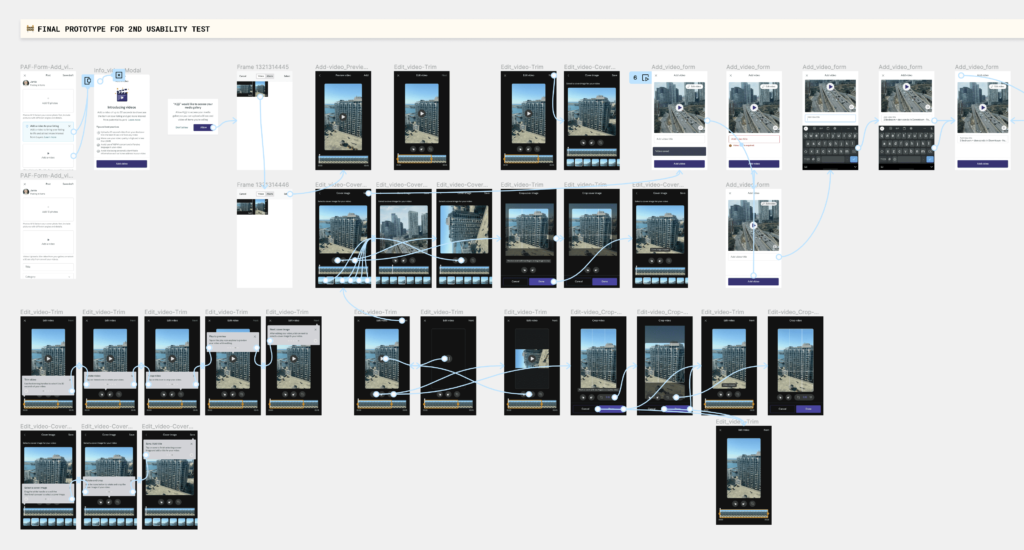Click the construction emoji in the banner title
Image resolution: width=1024 pixels, height=550 pixels.
click(27, 29)
